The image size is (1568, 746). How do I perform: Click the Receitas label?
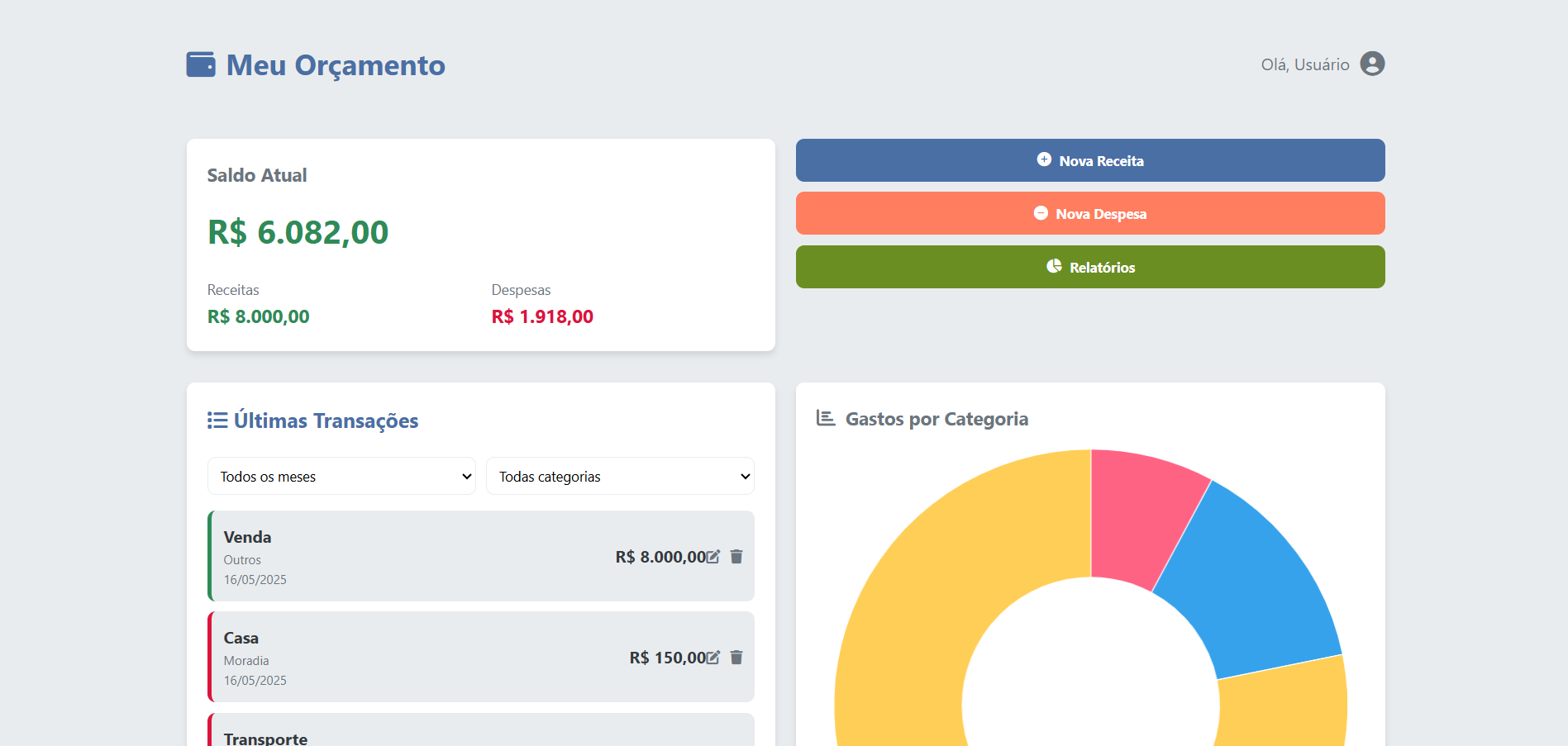coord(233,290)
